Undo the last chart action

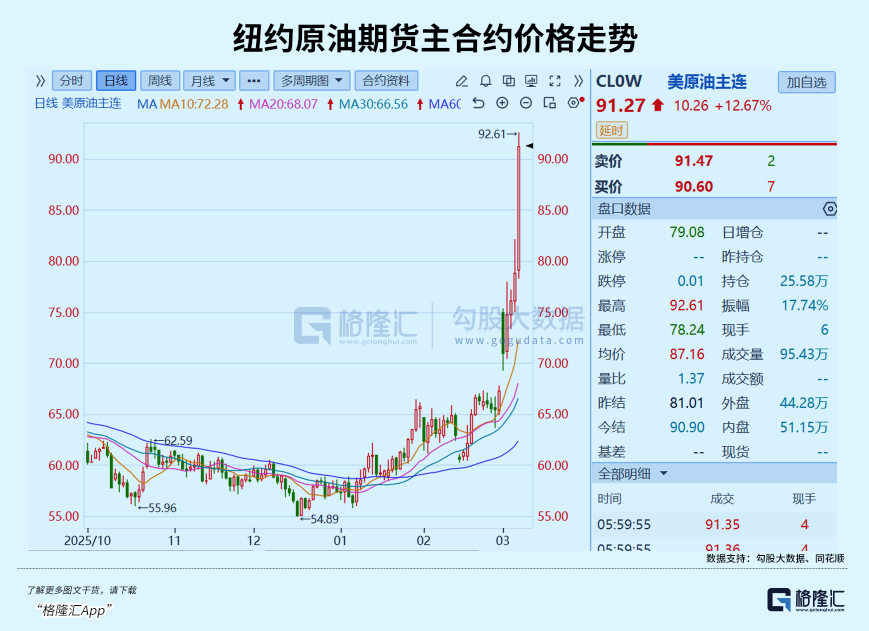(x=479, y=103)
